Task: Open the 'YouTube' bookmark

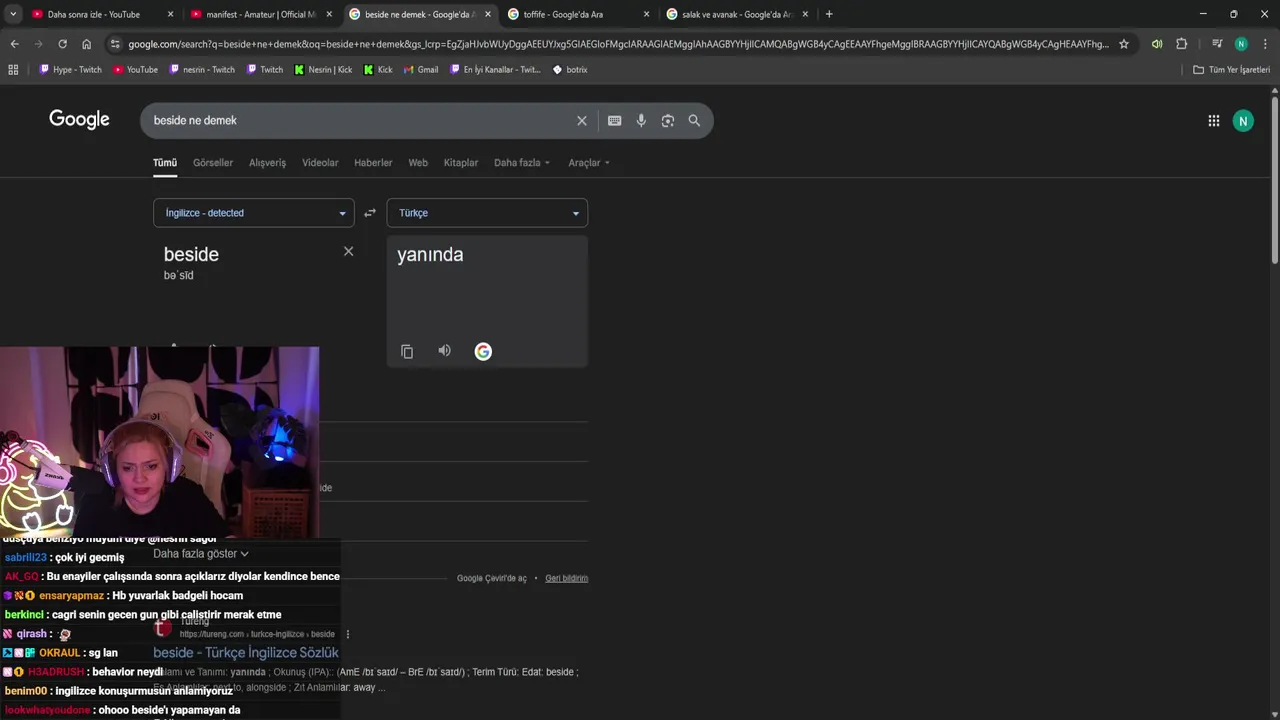Action: tap(135, 70)
